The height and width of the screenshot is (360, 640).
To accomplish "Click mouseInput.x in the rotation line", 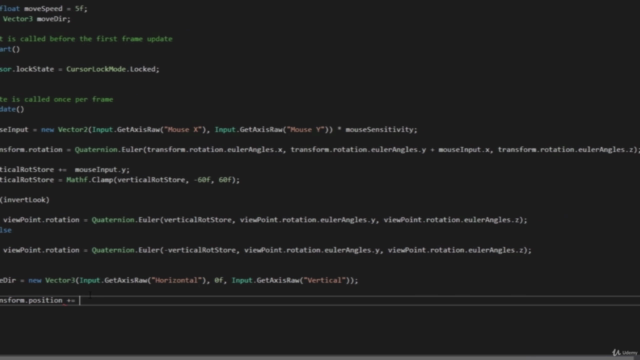I will [464, 149].
